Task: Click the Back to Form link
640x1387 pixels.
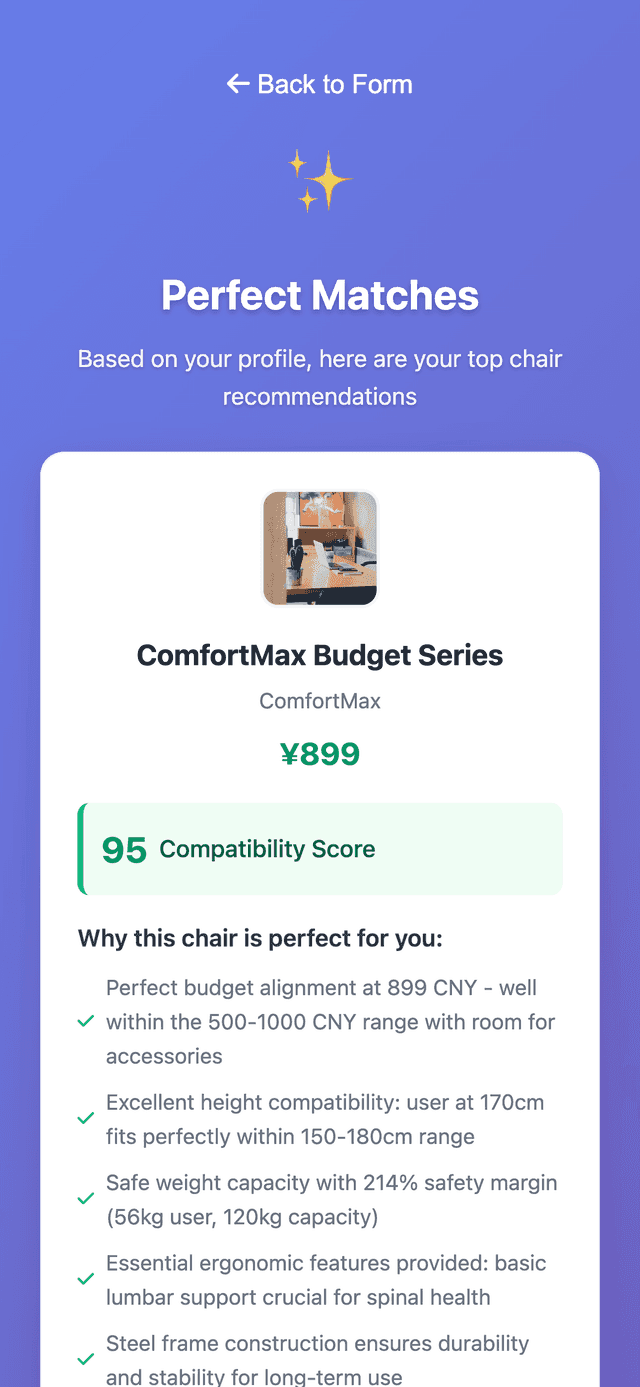Action: (320, 84)
